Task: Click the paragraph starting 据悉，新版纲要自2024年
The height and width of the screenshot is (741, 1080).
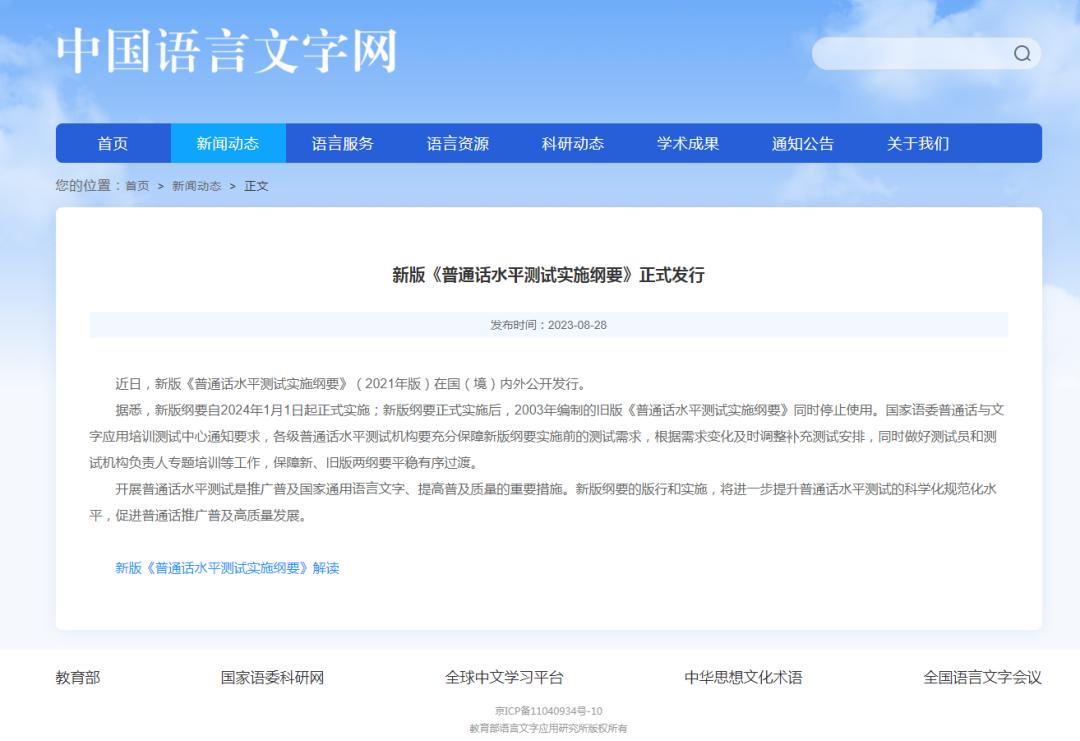Action: (548, 437)
